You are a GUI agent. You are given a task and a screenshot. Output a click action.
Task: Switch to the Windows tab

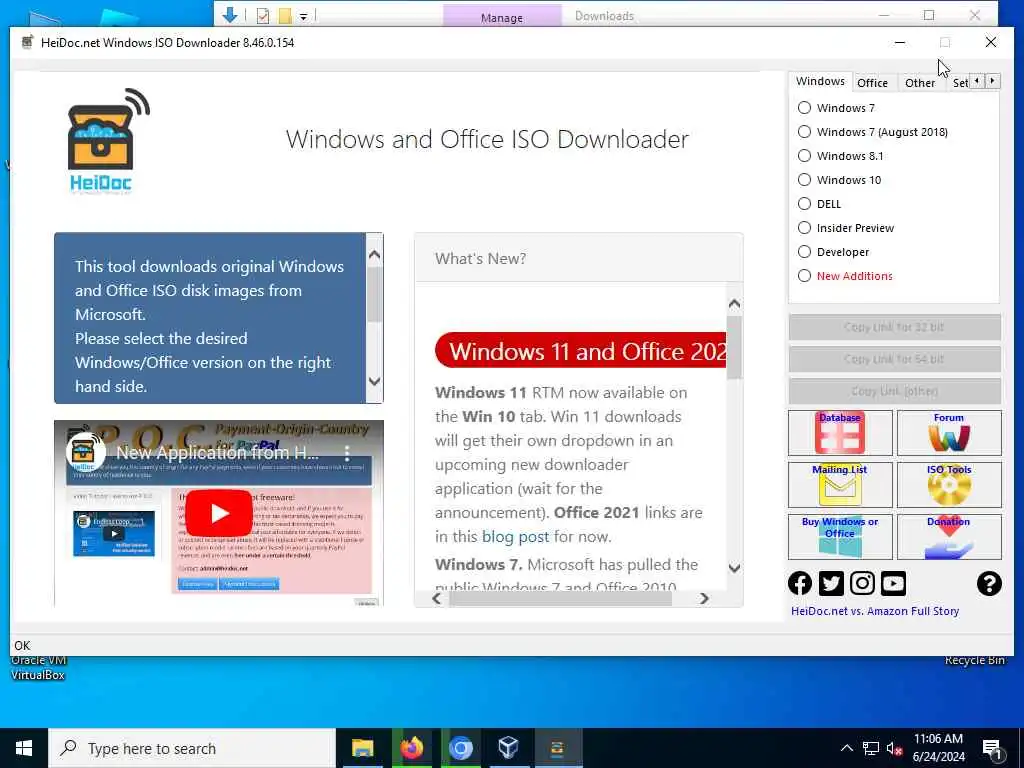(820, 82)
